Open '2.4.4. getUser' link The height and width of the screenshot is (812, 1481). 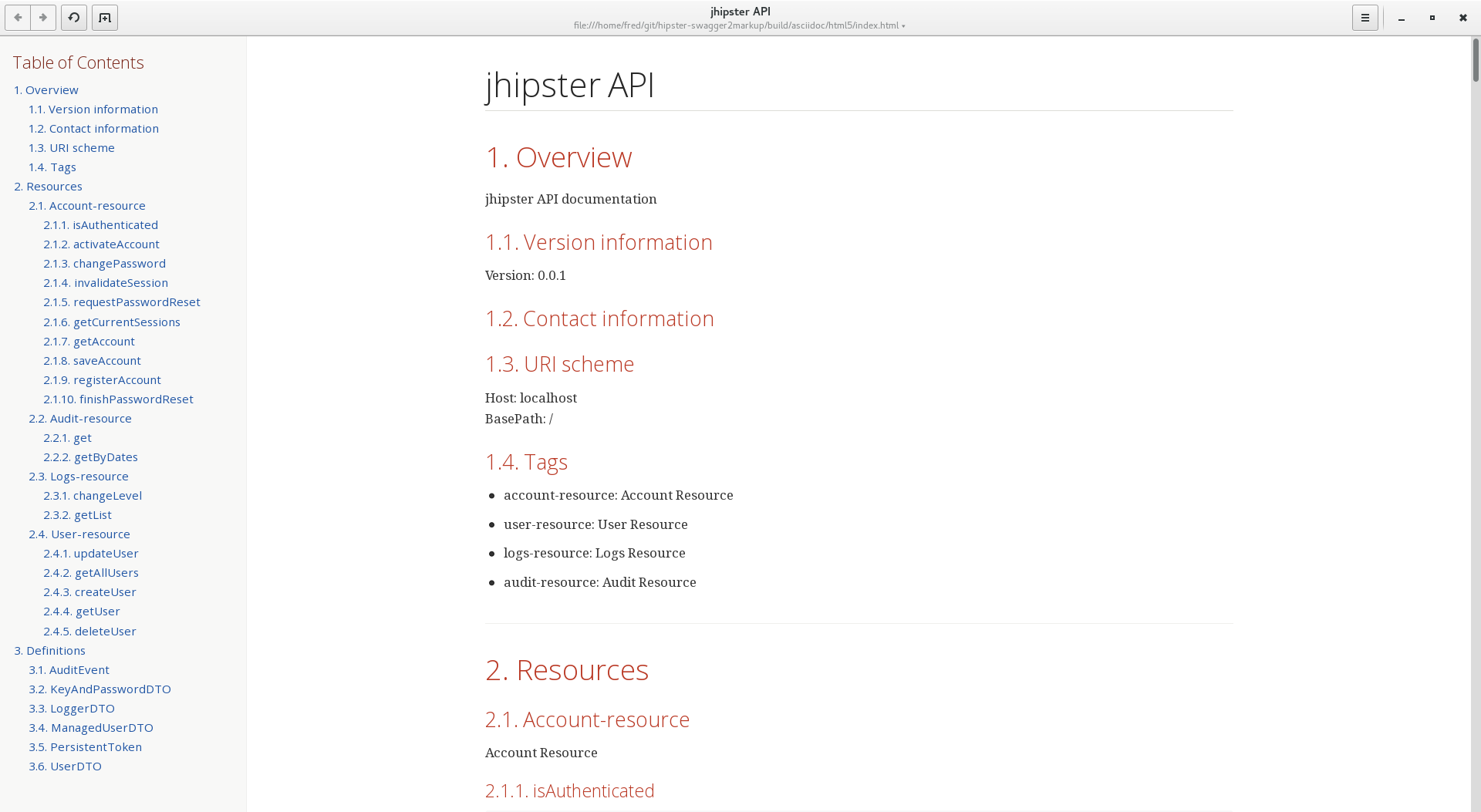click(x=82, y=611)
